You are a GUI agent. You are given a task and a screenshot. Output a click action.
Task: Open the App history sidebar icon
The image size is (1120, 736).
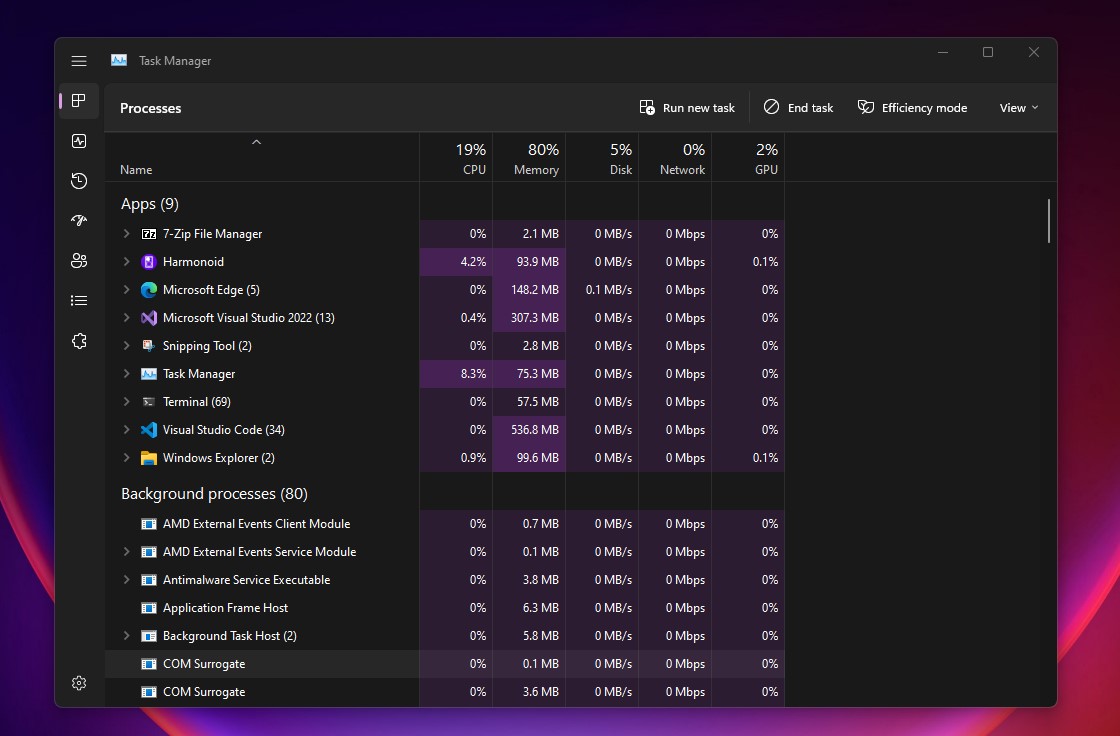point(79,181)
